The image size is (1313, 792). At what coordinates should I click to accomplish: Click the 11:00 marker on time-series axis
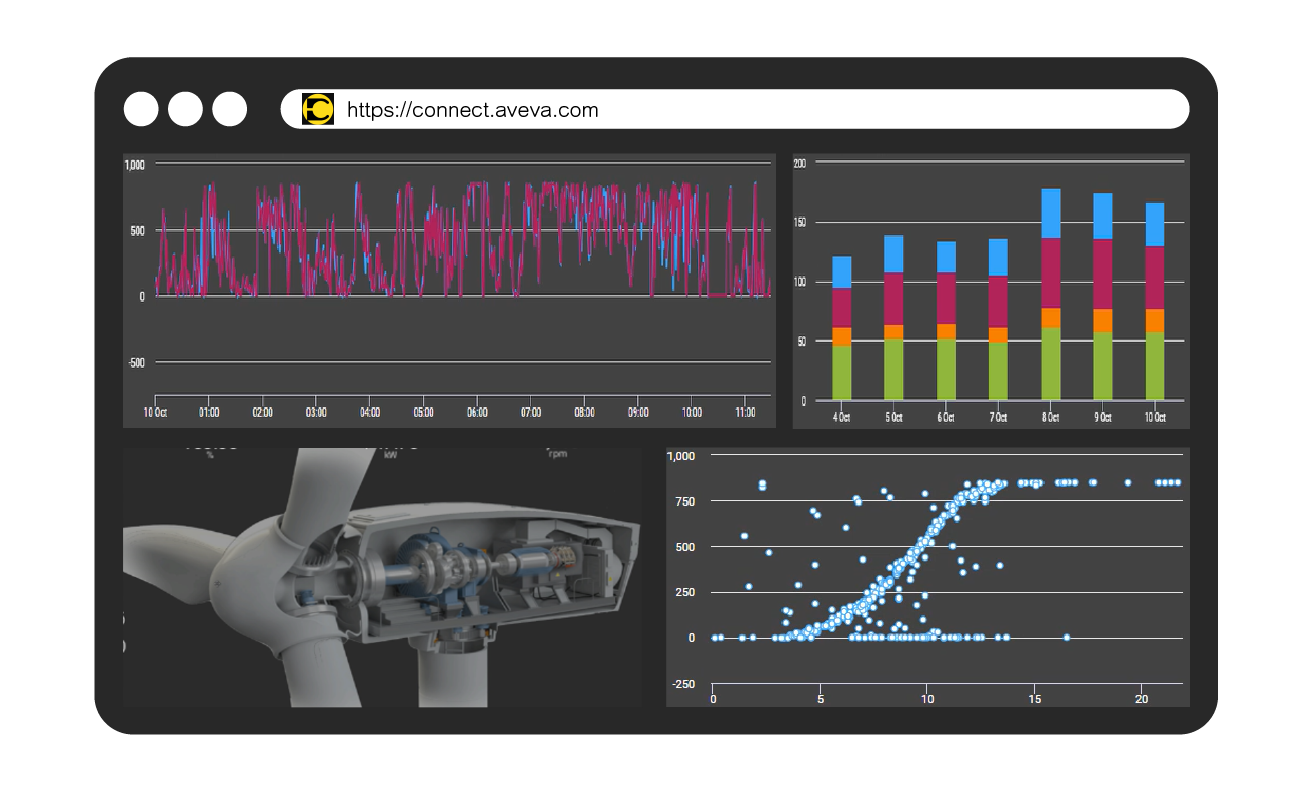(x=745, y=412)
